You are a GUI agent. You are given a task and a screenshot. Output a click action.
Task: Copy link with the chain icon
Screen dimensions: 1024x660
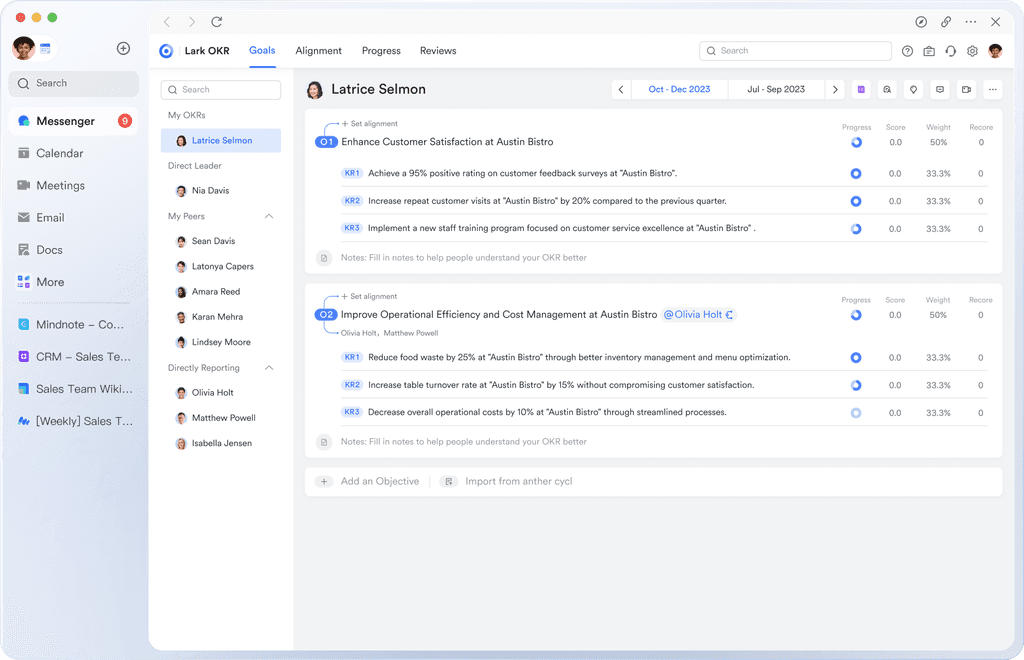click(x=946, y=22)
